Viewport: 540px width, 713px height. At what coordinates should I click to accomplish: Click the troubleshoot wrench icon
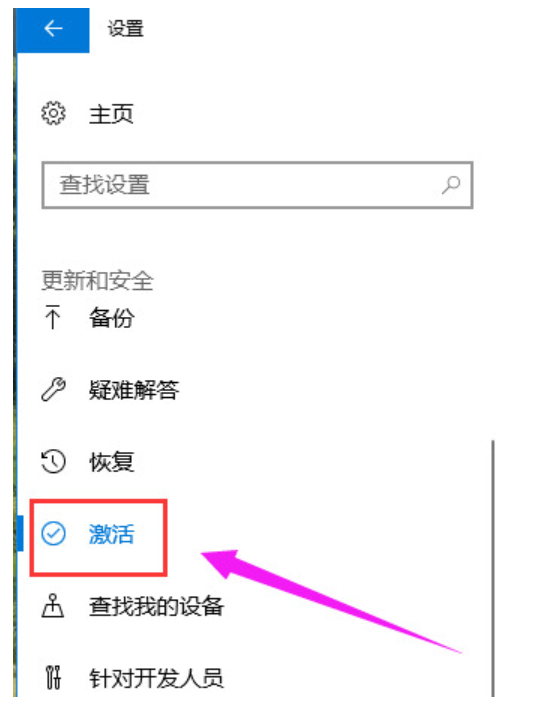tap(54, 390)
